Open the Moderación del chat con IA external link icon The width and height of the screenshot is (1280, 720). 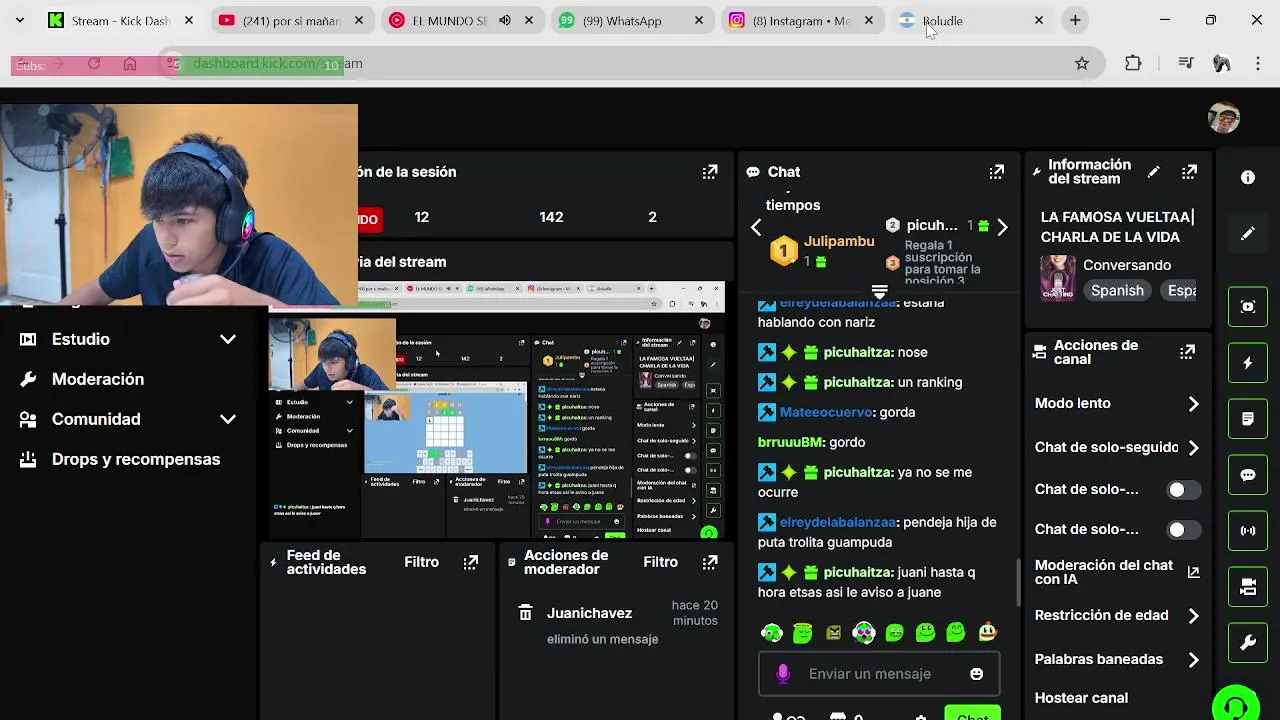pos(1193,572)
